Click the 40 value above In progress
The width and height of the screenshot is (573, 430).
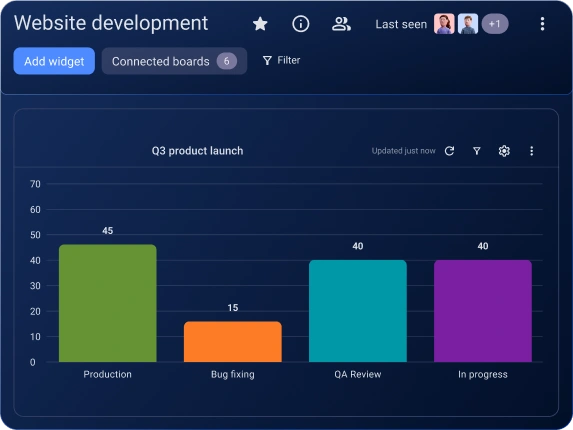[483, 246]
